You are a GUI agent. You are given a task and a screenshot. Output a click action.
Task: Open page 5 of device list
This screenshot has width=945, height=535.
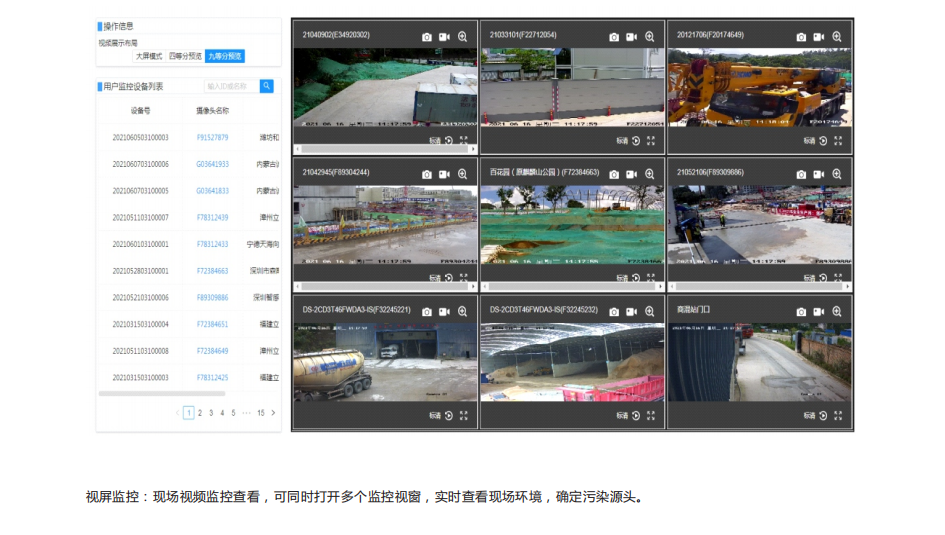(233, 413)
